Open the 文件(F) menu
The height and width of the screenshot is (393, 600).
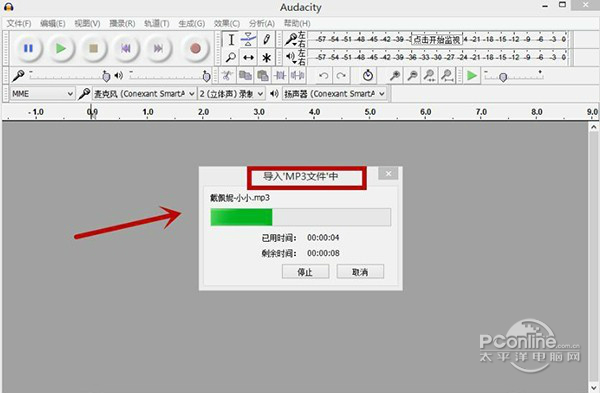[19, 24]
